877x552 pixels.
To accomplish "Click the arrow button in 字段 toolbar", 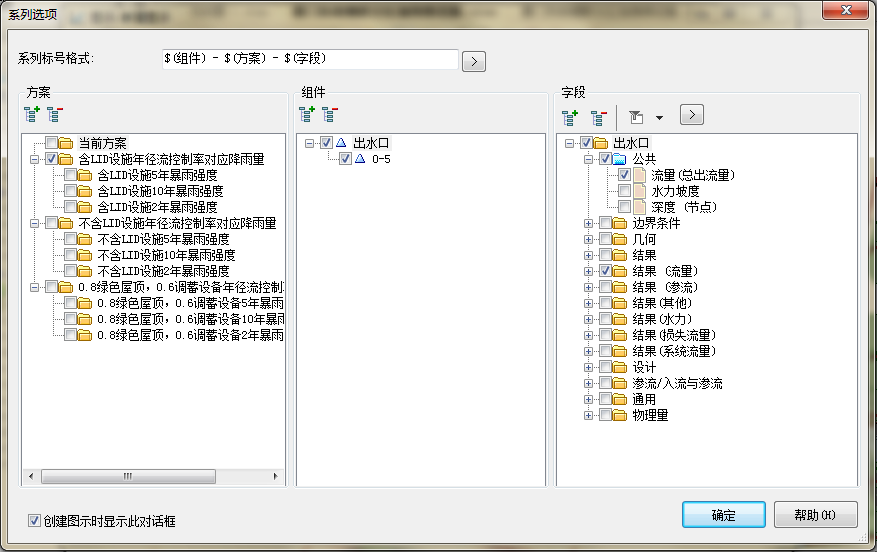I will coord(692,115).
